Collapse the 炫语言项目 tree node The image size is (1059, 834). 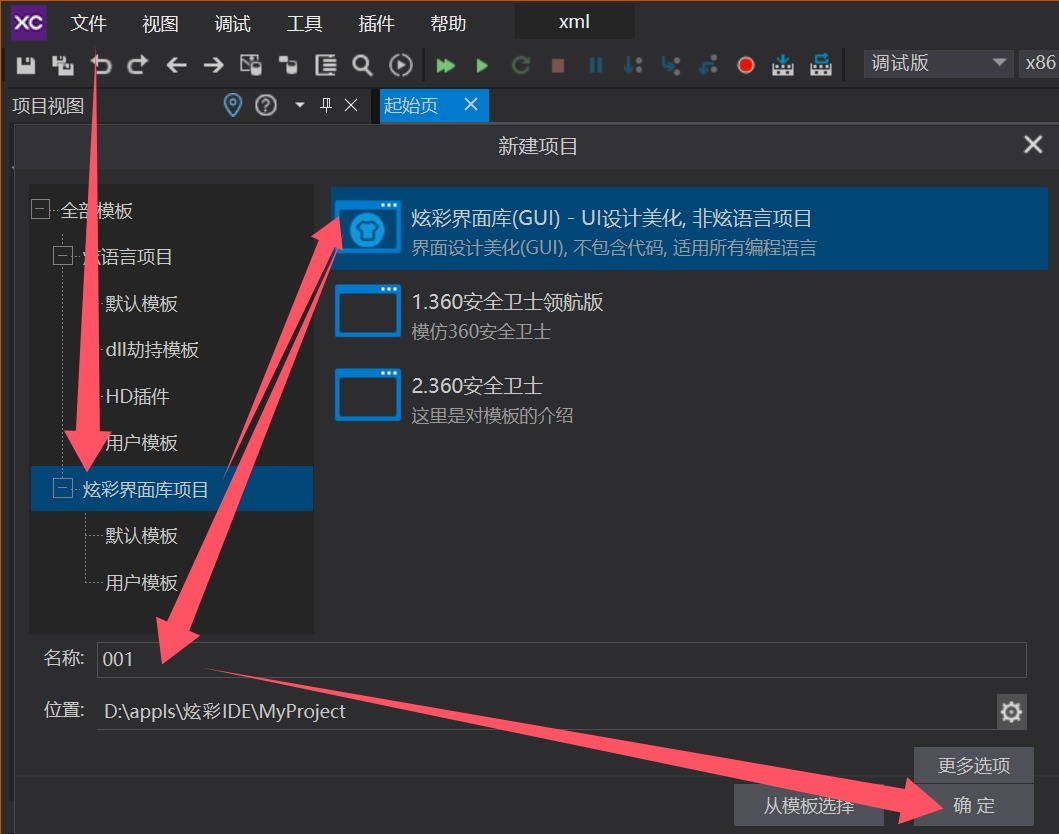click(63, 256)
